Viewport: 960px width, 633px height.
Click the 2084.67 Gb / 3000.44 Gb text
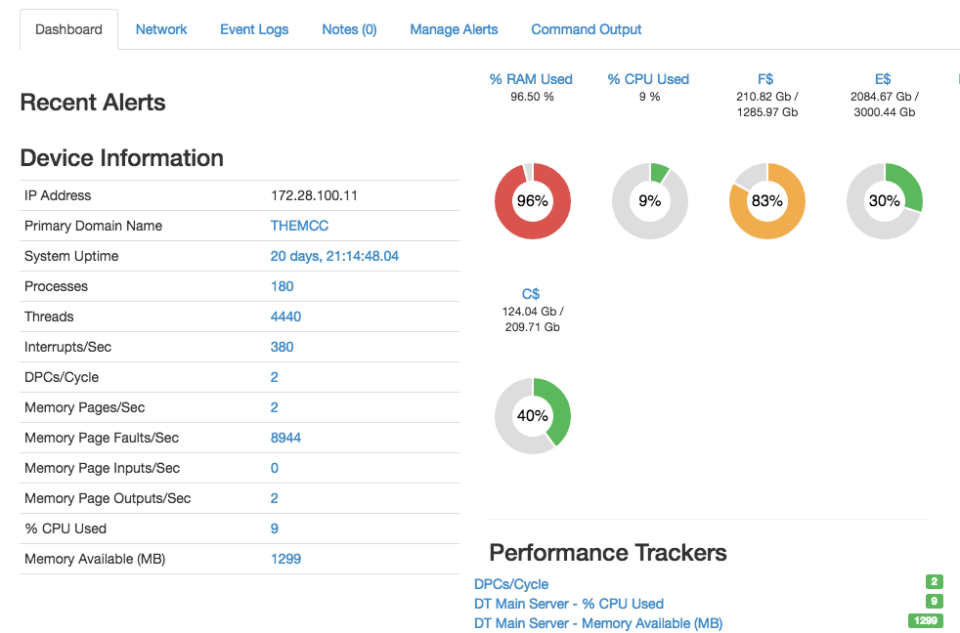(884, 104)
